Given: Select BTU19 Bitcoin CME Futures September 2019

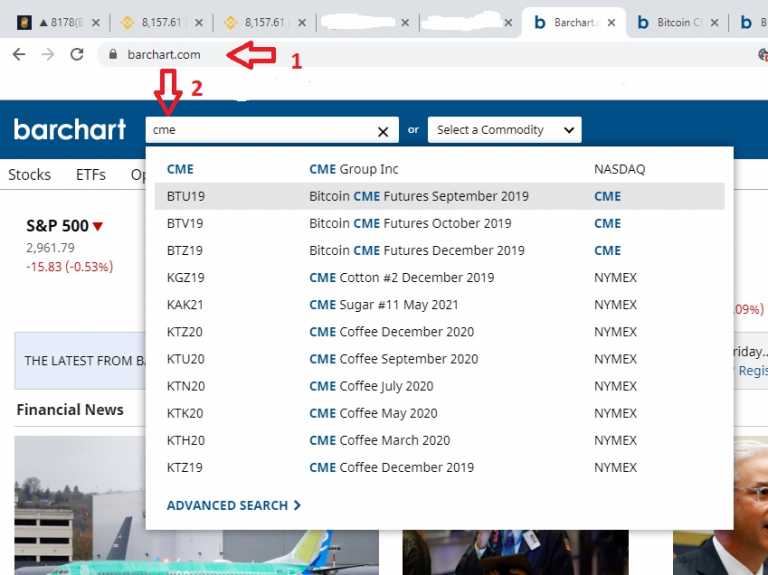Looking at the screenshot, I should point(439,196).
